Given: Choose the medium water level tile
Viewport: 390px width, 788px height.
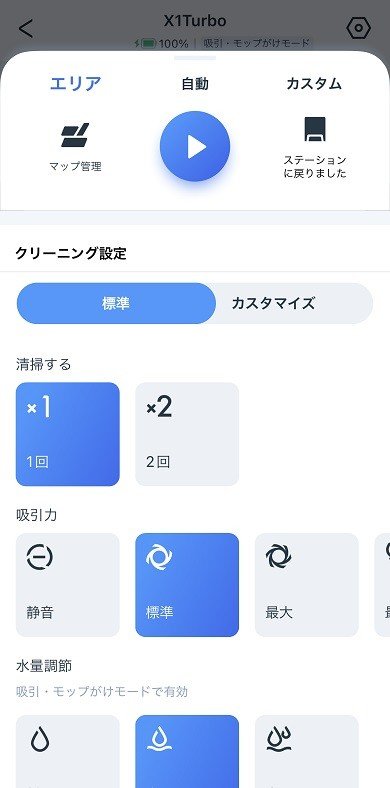Looking at the screenshot, I should (187, 751).
